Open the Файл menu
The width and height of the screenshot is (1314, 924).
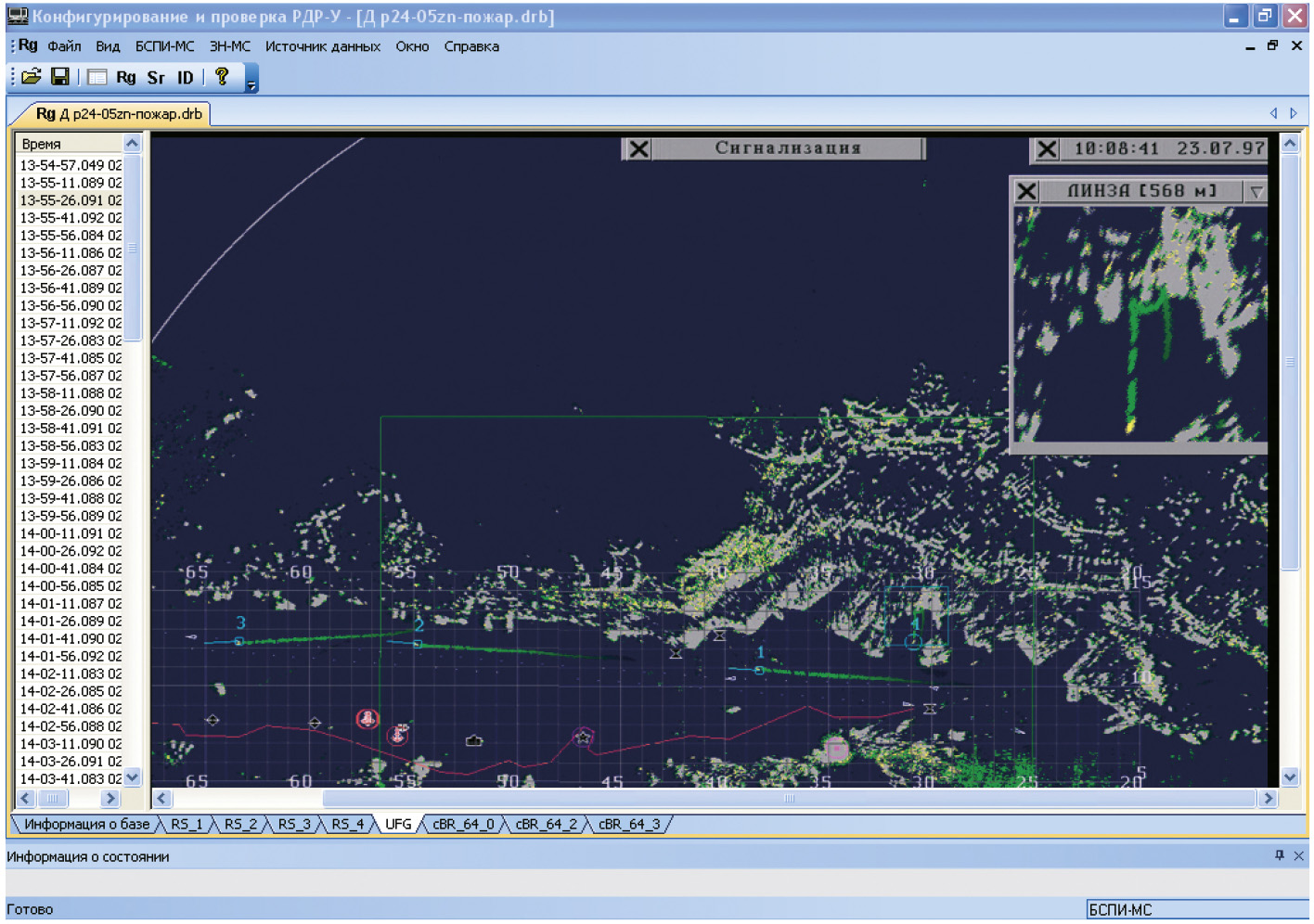tap(64, 46)
